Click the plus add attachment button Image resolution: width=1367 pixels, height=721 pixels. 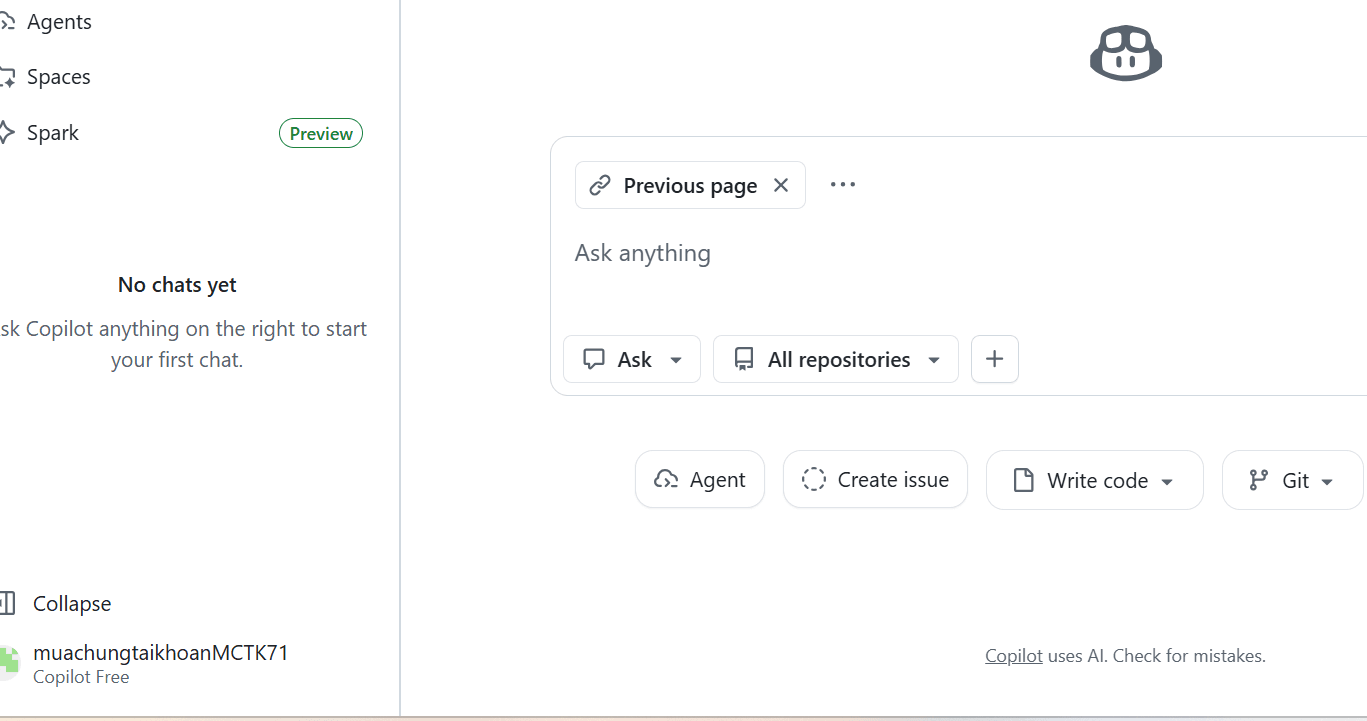pos(995,360)
